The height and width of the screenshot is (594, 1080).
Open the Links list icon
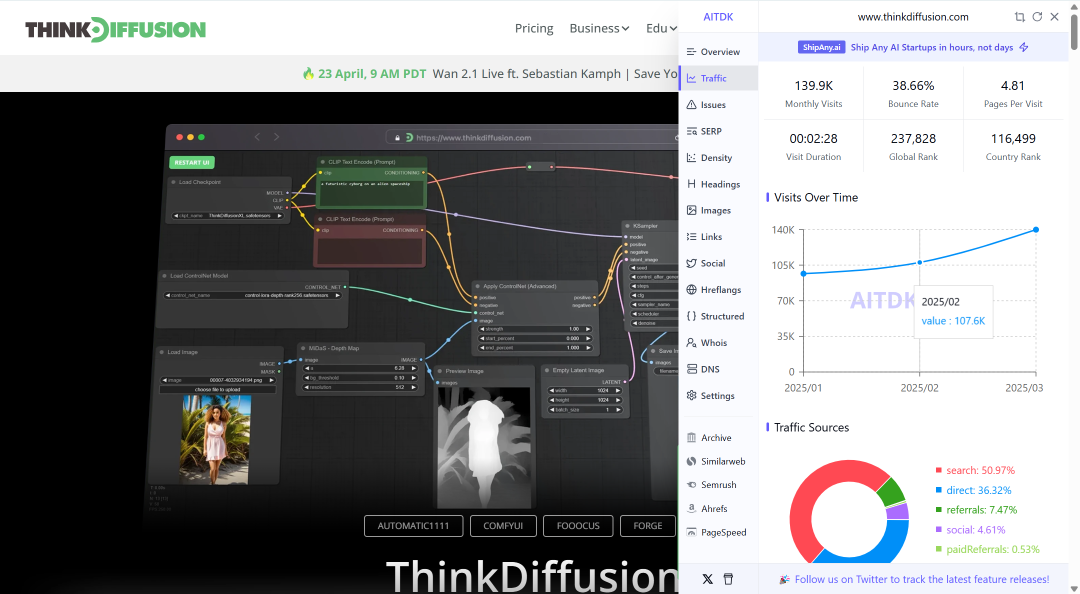coord(691,236)
